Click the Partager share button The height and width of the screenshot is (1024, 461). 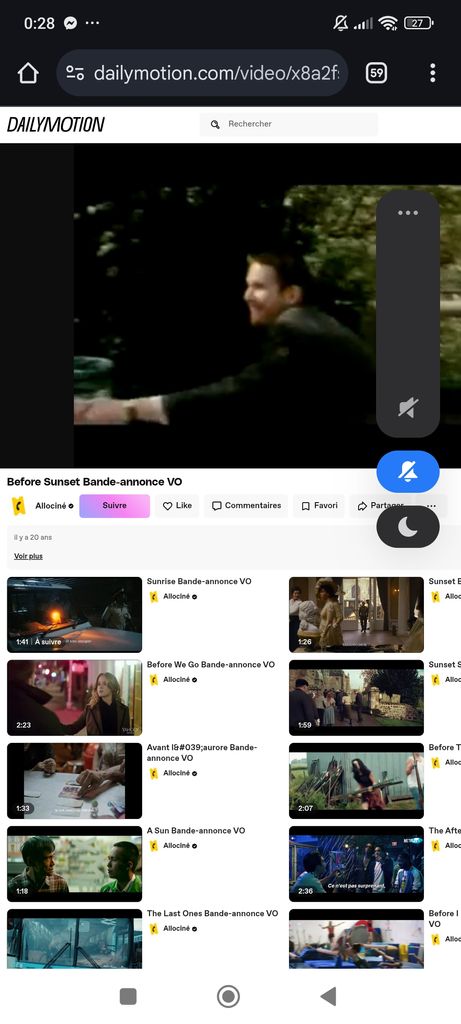[x=381, y=505]
